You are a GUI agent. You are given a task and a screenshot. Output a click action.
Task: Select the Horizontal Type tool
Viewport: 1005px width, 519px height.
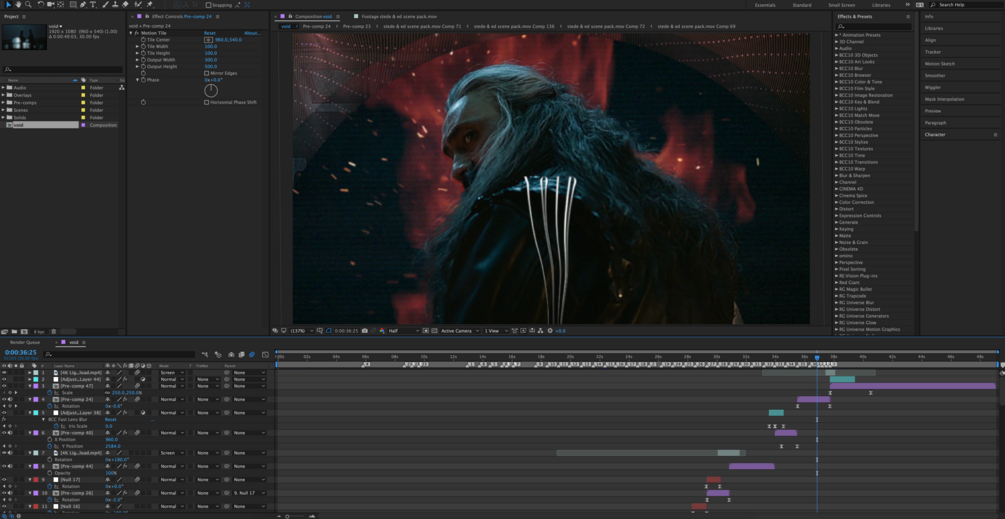click(93, 4)
